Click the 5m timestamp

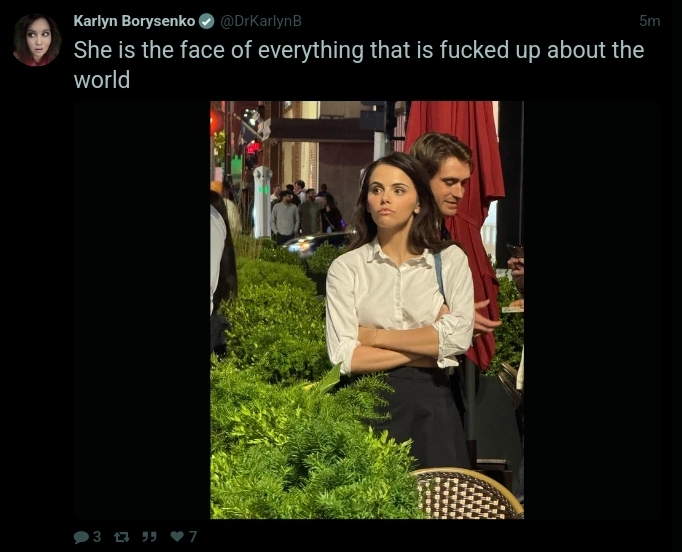pos(650,21)
